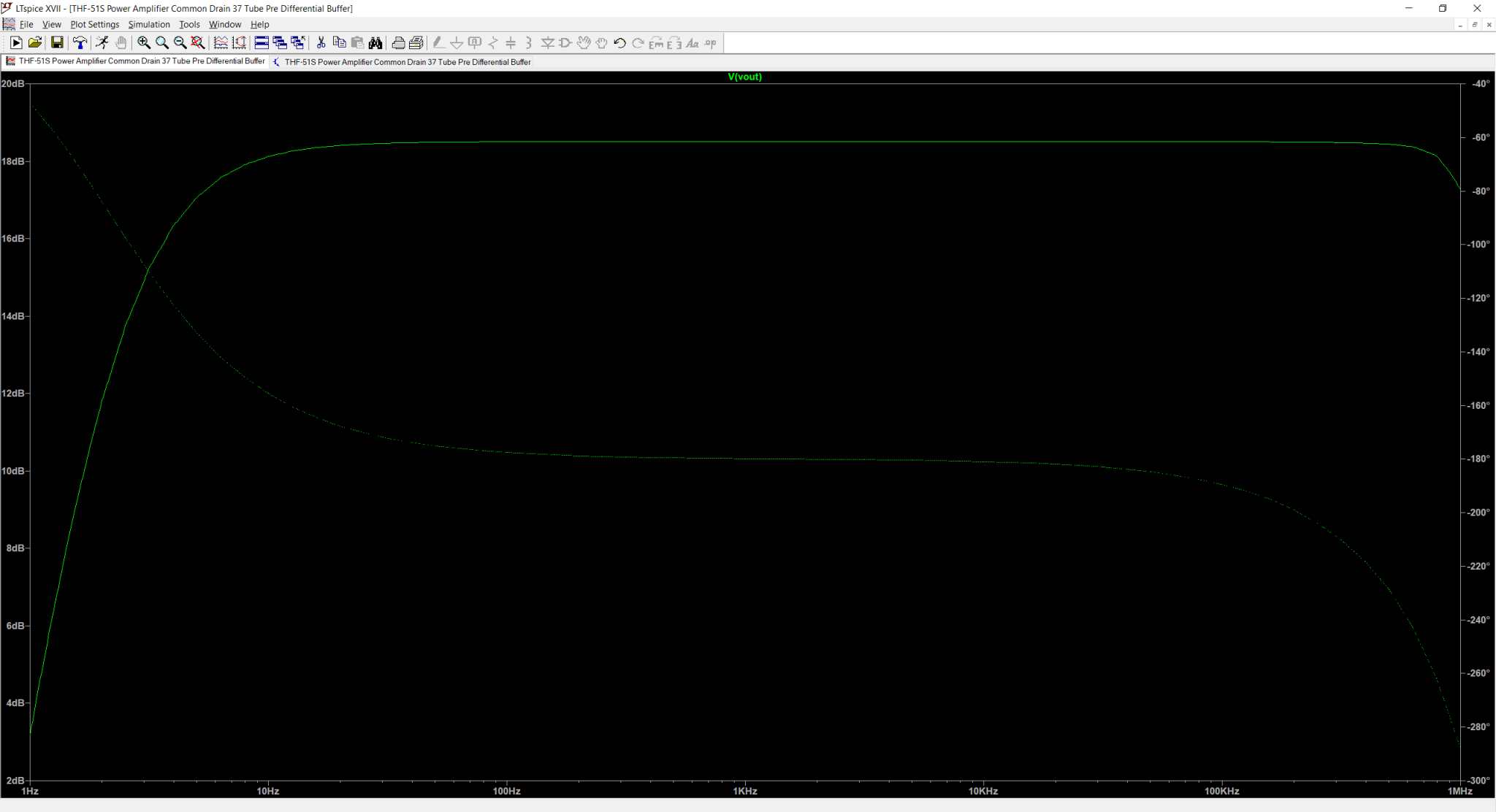Open the Tools menu
Image resolution: width=1496 pixels, height=812 pixels.
[x=189, y=24]
